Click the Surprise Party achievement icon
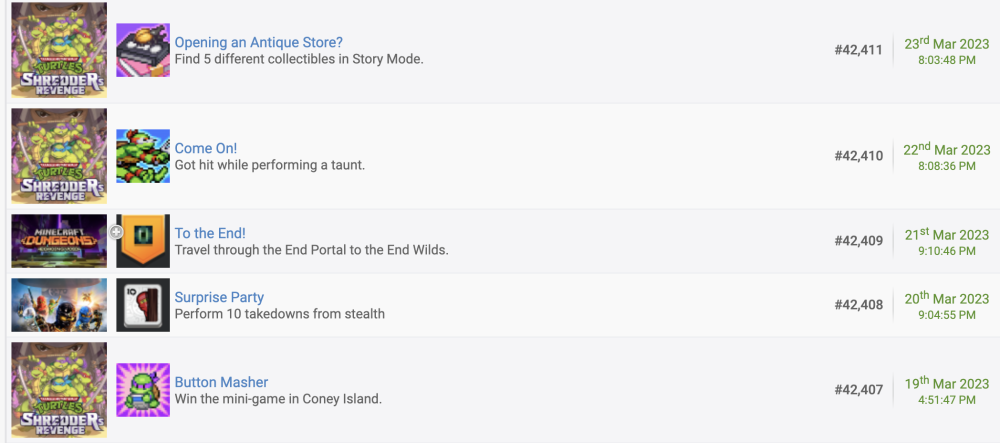The image size is (1000, 443). point(143,305)
